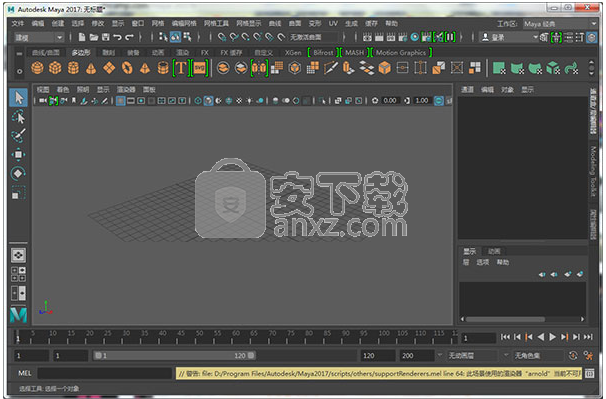Play animation backwards

(x=541, y=337)
